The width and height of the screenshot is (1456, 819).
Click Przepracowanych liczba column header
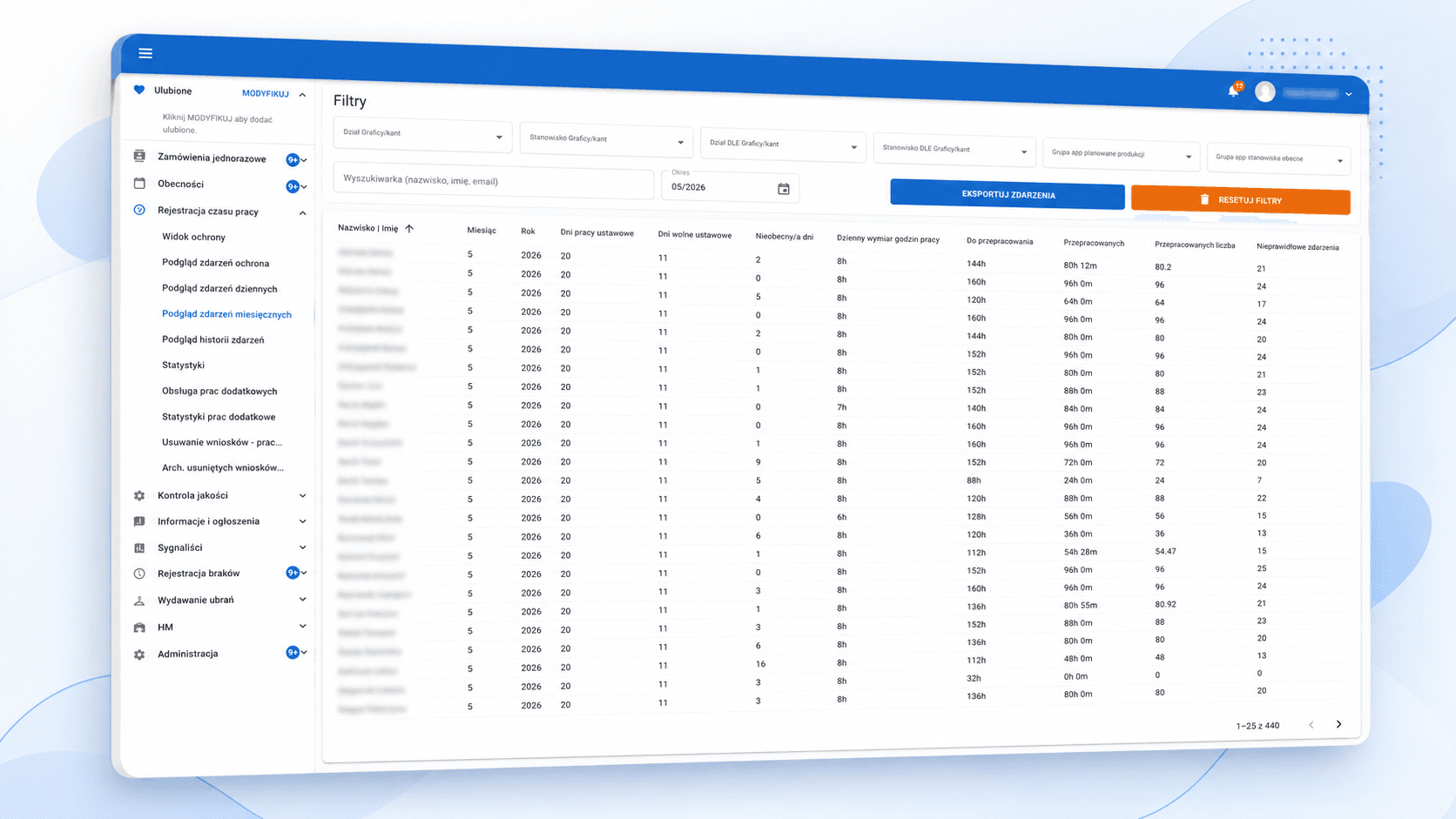click(x=1195, y=245)
